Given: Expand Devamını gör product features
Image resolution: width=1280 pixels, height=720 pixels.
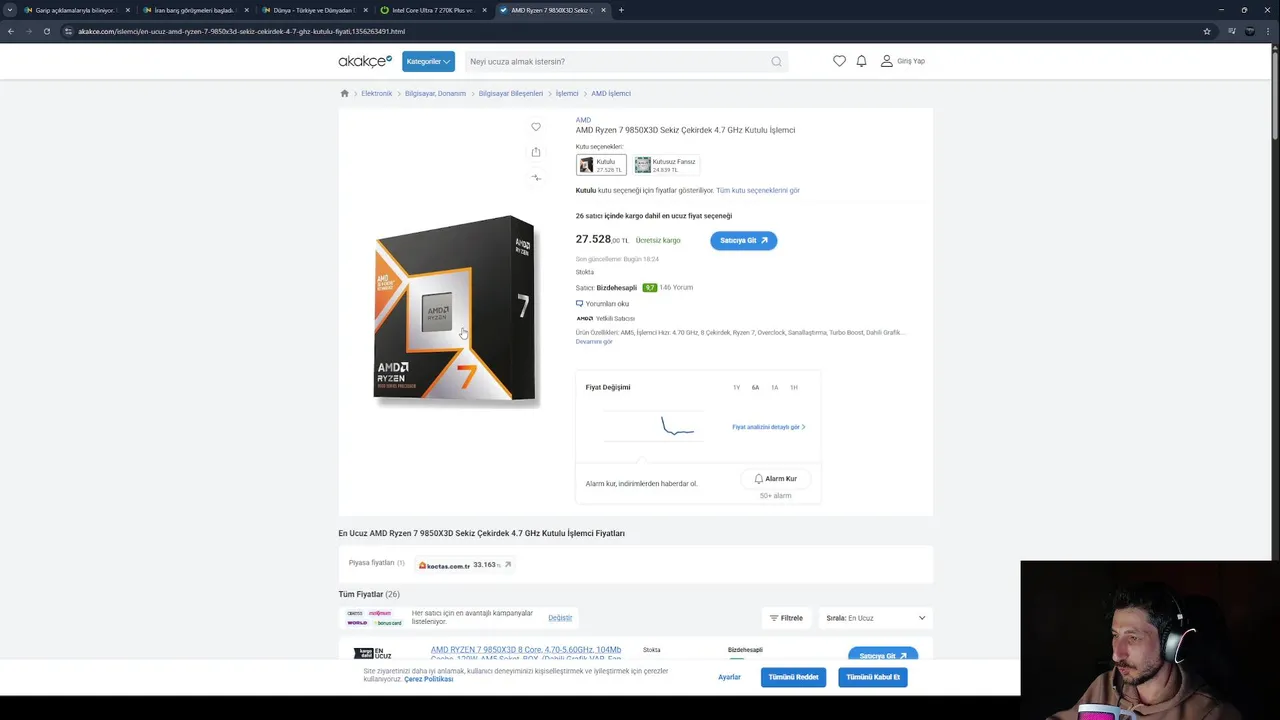Looking at the screenshot, I should (594, 342).
